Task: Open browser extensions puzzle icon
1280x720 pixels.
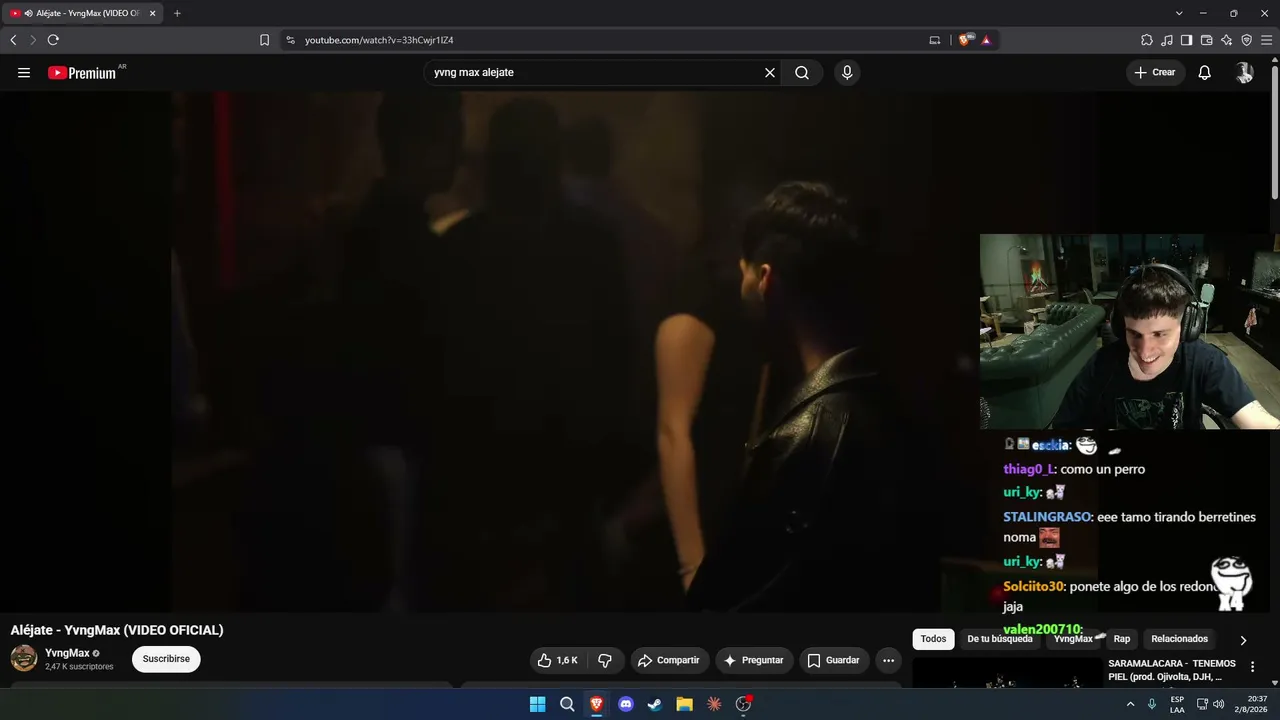Action: tap(1147, 40)
